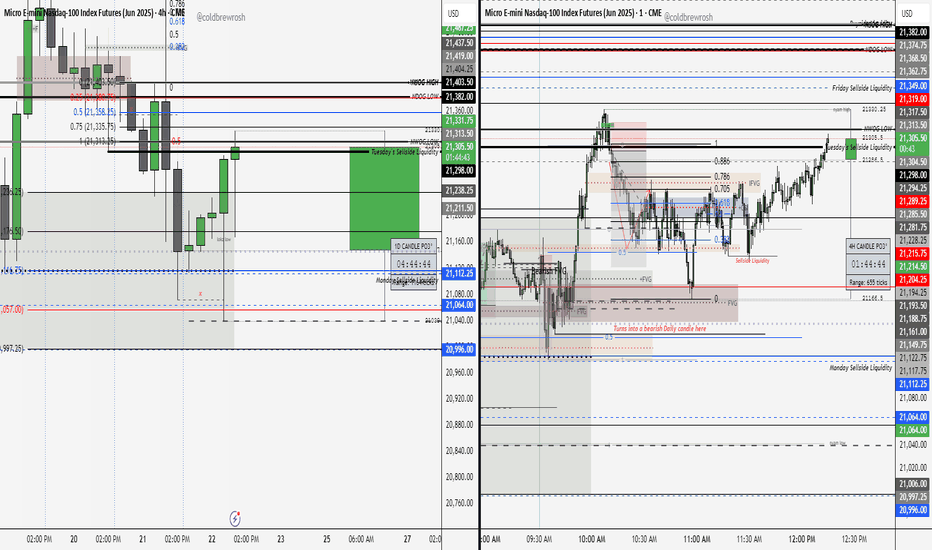Select 'Monday Sellside Liquidity' label on 1-minute chart

pos(861,368)
